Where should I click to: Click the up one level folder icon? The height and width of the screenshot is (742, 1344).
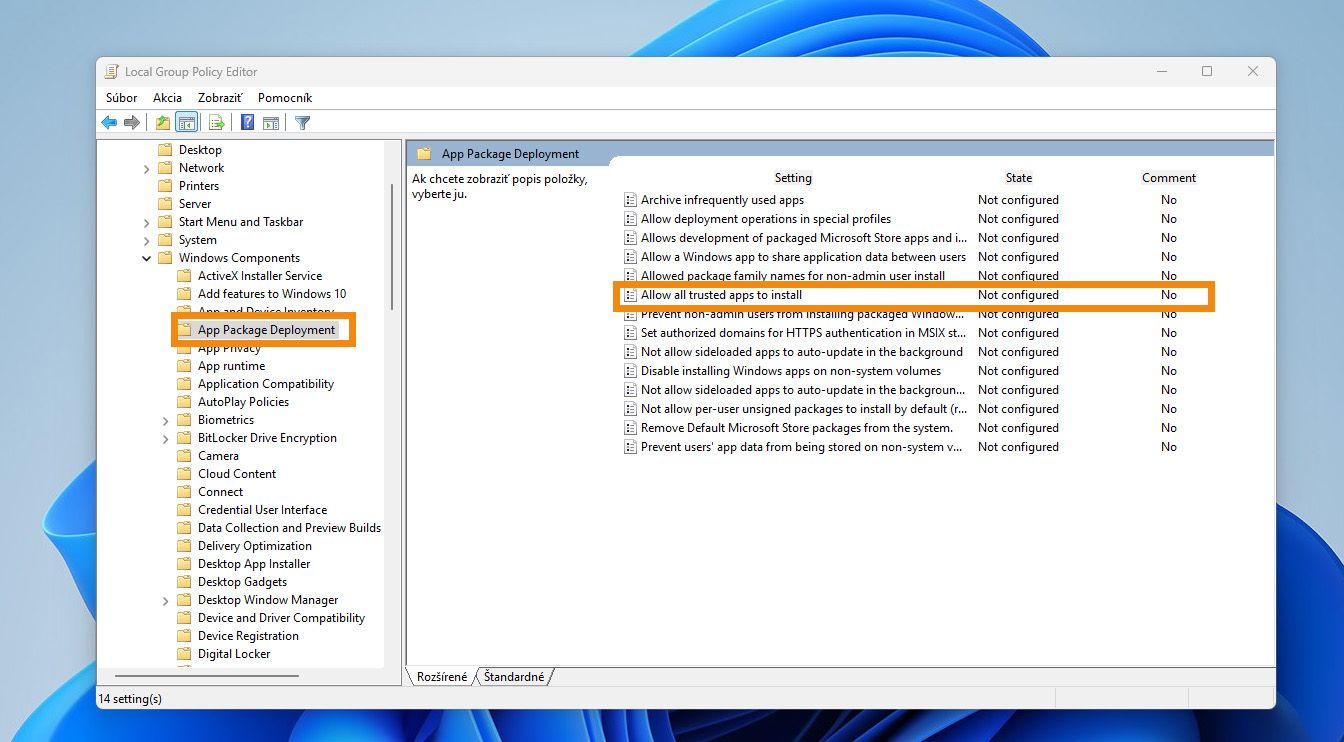[162, 123]
